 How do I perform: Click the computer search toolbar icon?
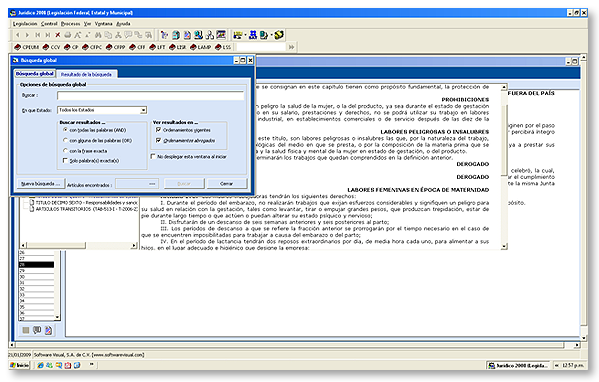198,35
